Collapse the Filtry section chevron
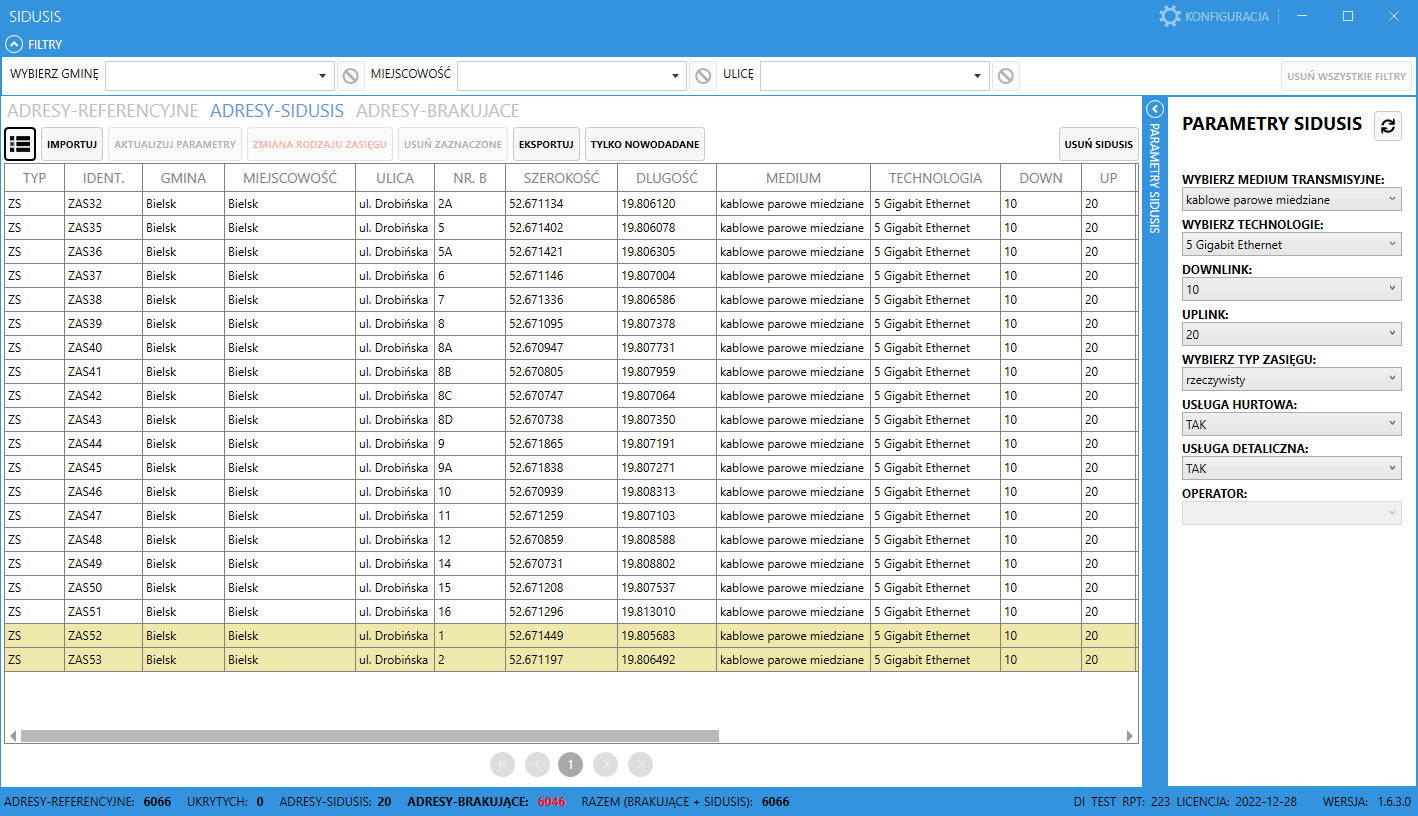 point(14,44)
